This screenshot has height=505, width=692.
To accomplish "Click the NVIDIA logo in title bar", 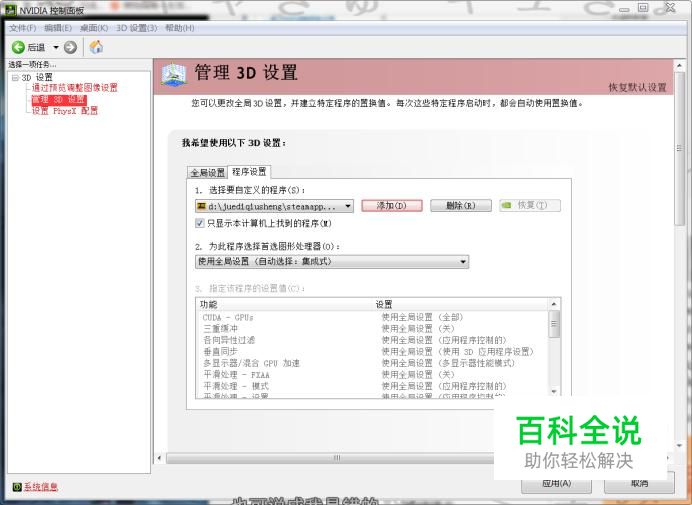I will point(11,10).
